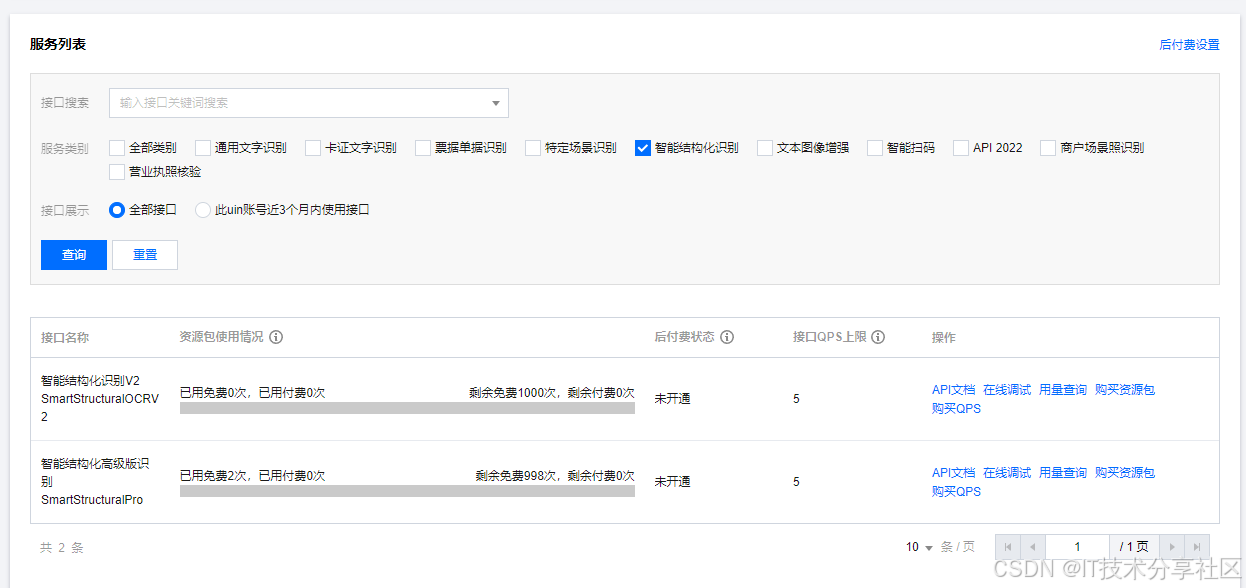
Task: Open 在线调试 for SmartStructuralPro
Action: (x=1007, y=473)
